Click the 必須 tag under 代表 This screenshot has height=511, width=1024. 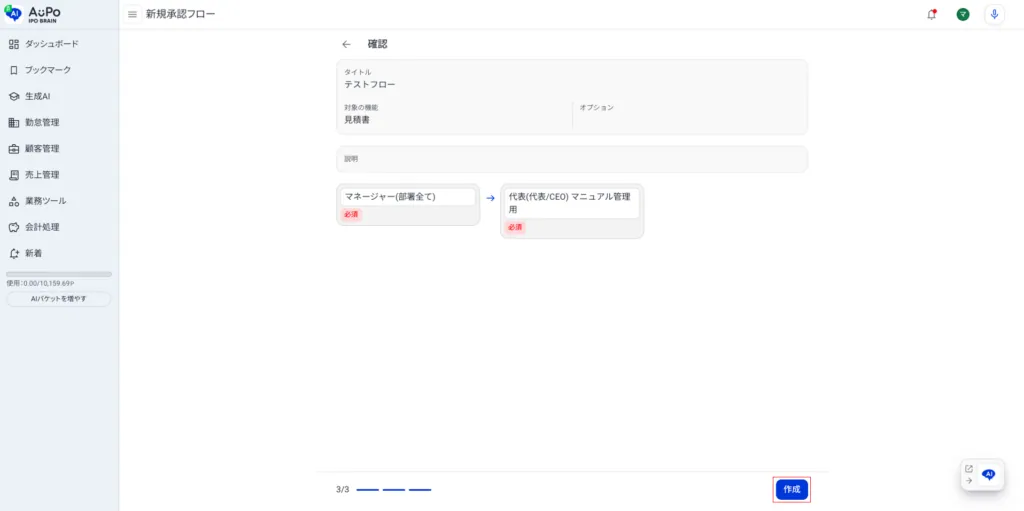pyautogui.click(x=515, y=227)
